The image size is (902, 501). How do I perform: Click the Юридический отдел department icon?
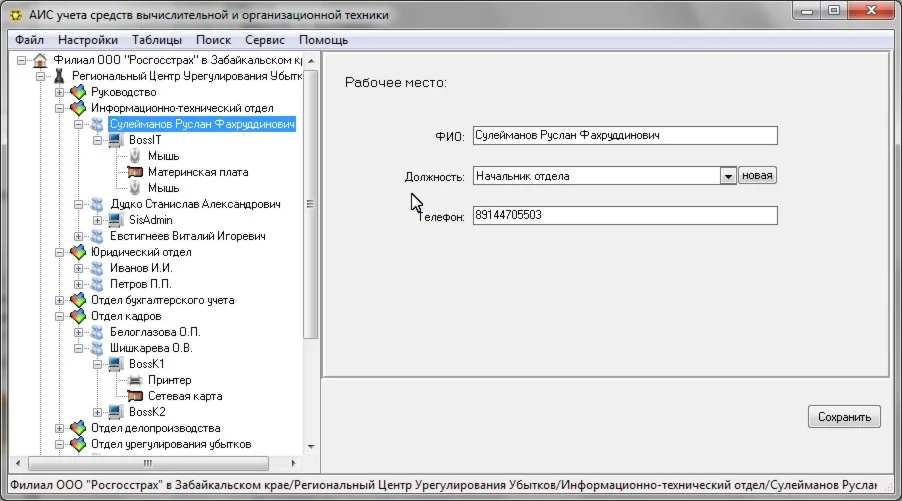coord(78,252)
